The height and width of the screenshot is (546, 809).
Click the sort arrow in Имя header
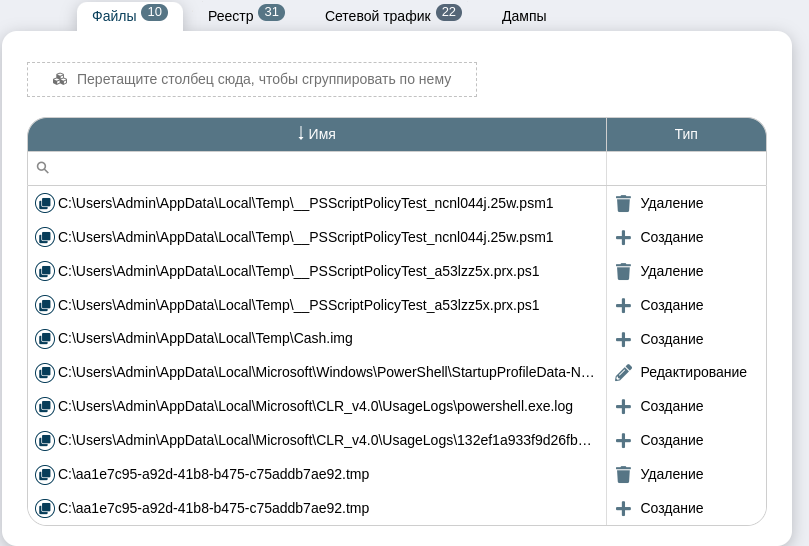tap(301, 133)
